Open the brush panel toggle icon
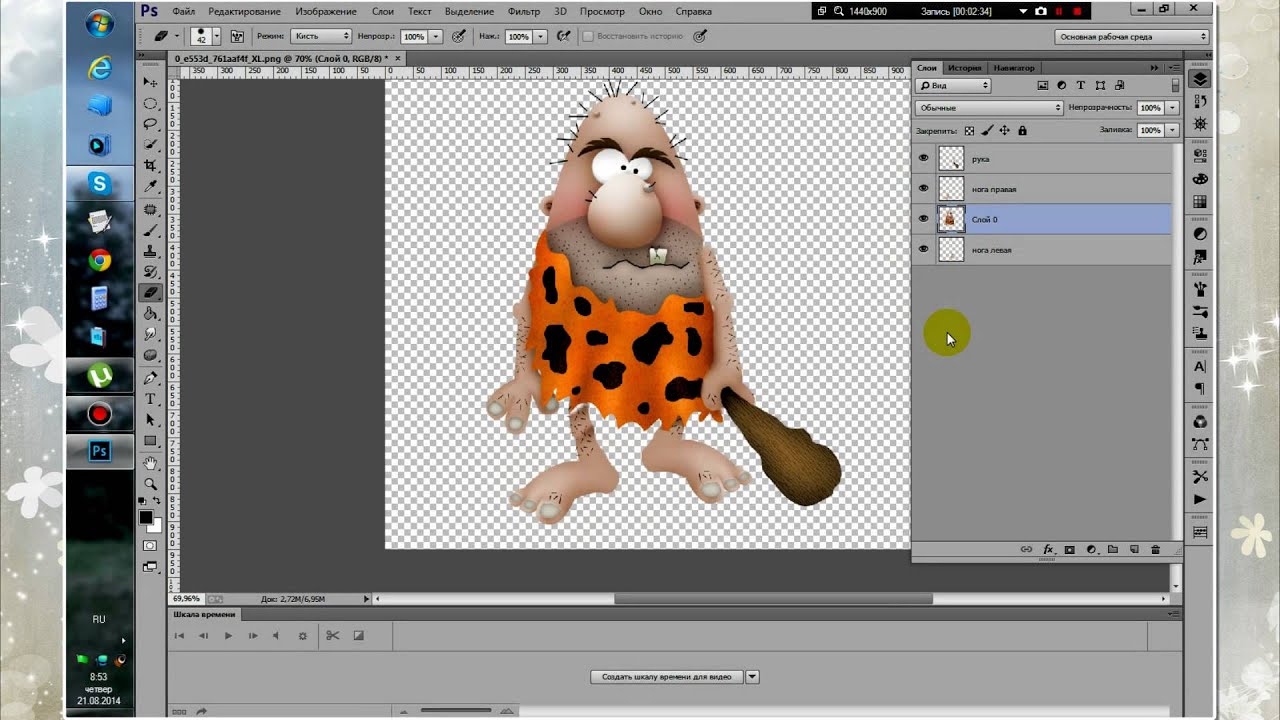Viewport: 1280px width, 720px height. point(237,36)
